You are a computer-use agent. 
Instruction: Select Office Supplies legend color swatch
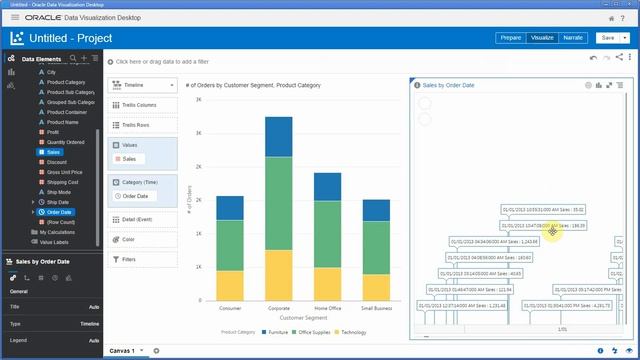(294, 332)
